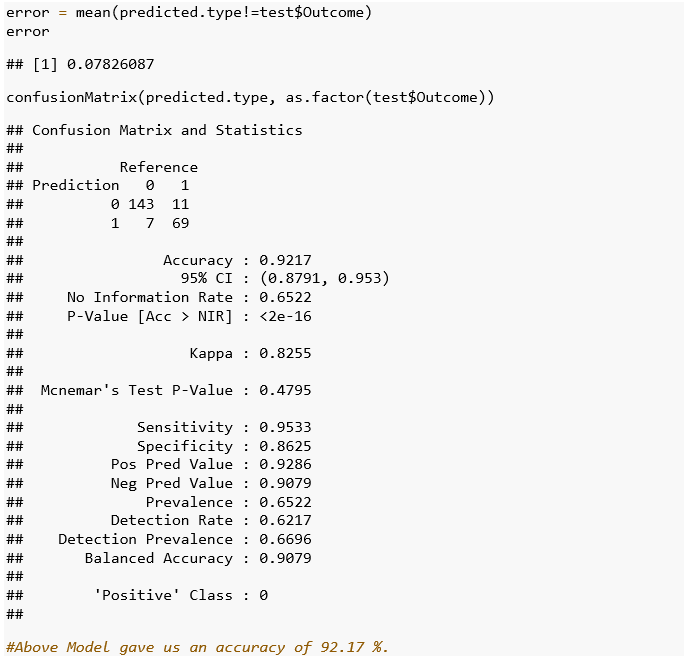The width and height of the screenshot is (687, 660).
Task: Click the Balanced Accuracy line
Action: coord(198,558)
